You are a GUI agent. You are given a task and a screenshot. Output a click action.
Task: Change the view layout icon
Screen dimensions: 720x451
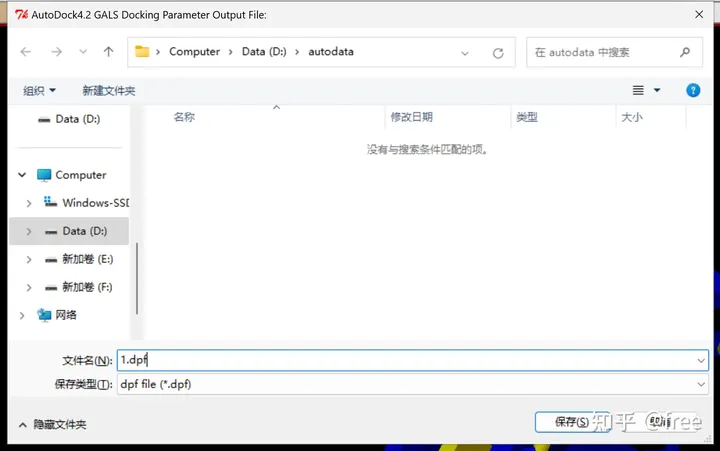[639, 90]
